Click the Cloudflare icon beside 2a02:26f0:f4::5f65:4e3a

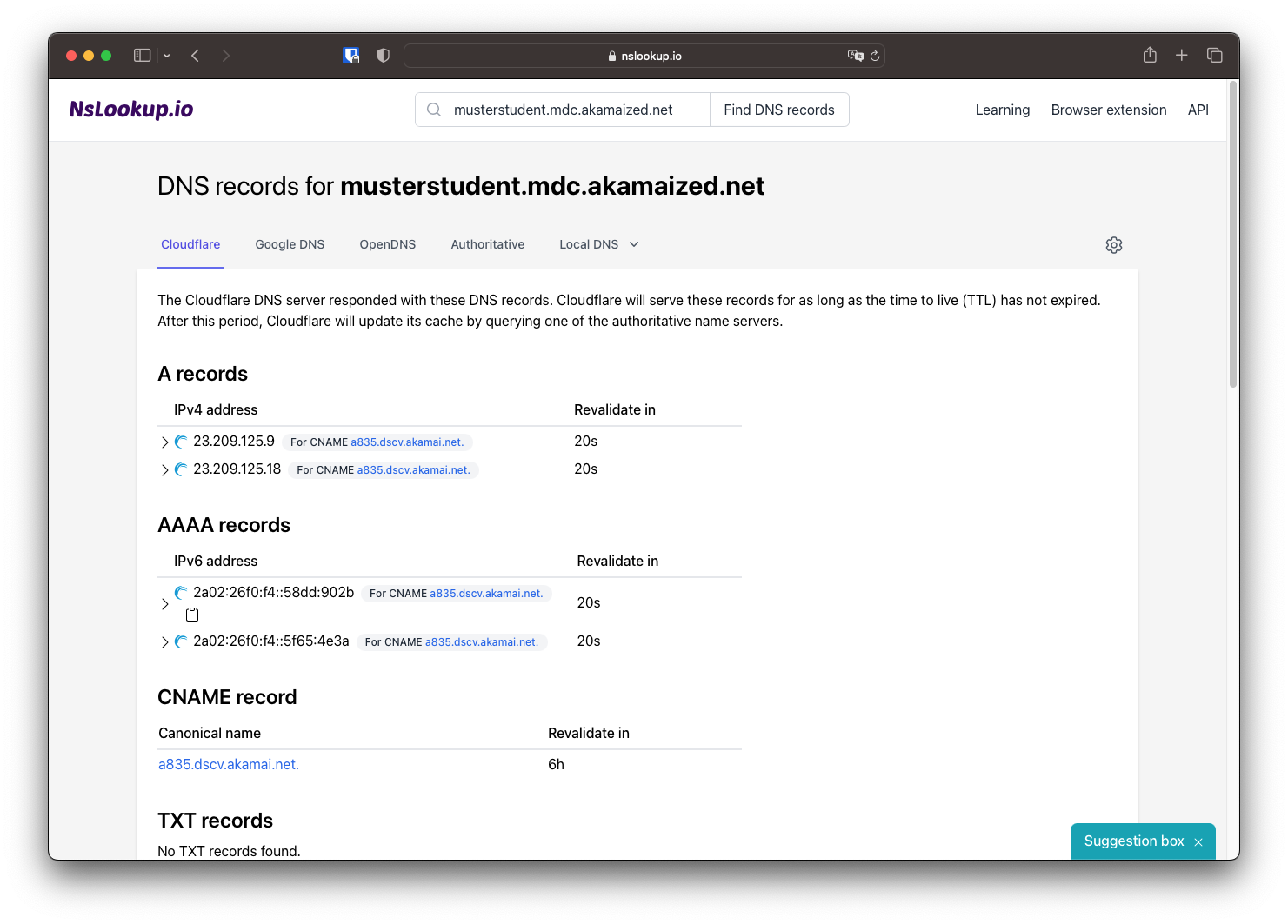coord(181,641)
